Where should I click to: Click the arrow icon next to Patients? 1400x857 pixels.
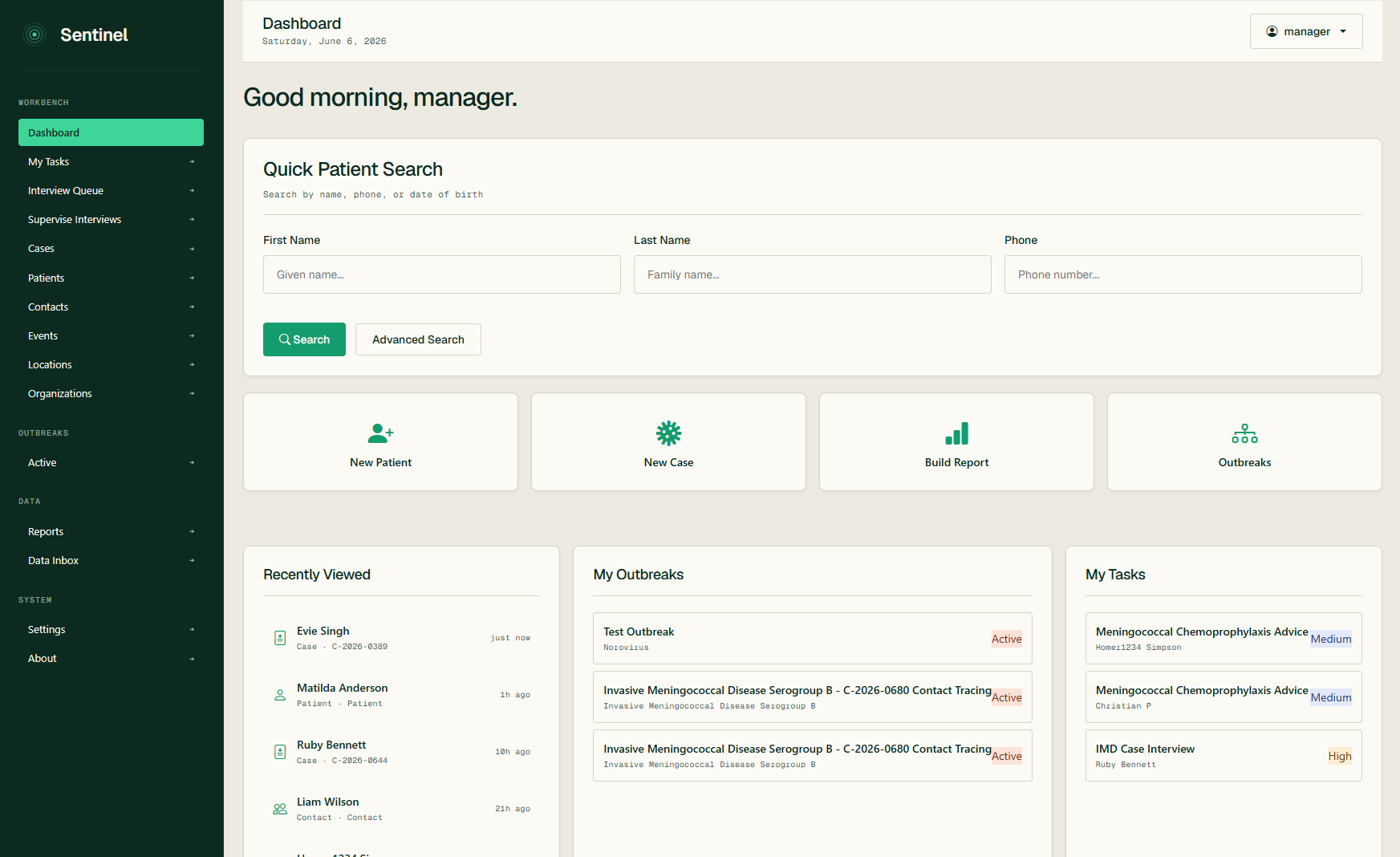tap(192, 278)
